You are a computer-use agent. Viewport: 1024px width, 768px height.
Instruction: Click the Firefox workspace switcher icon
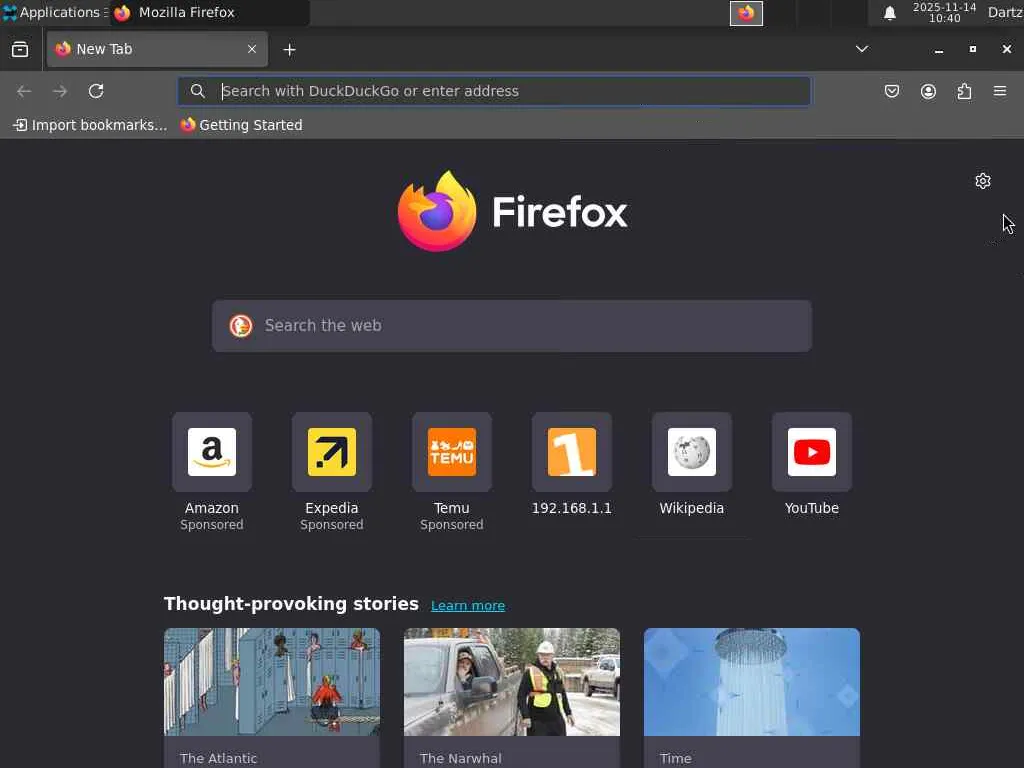coord(746,13)
